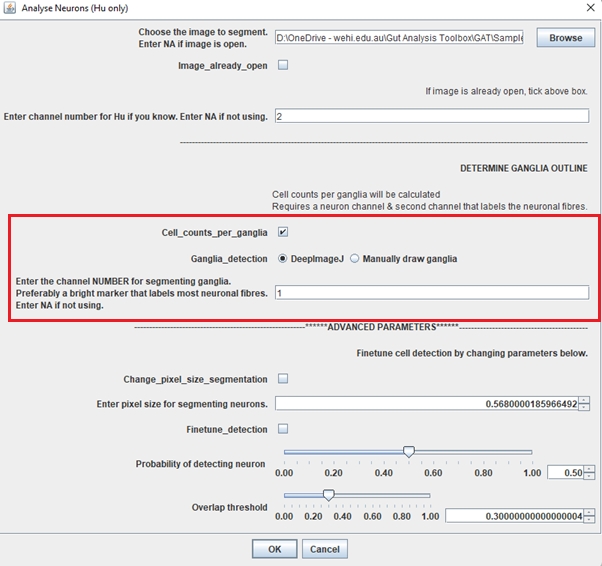The image size is (602, 566).
Task: Select the DeepImageJ radio button
Action: [282, 259]
